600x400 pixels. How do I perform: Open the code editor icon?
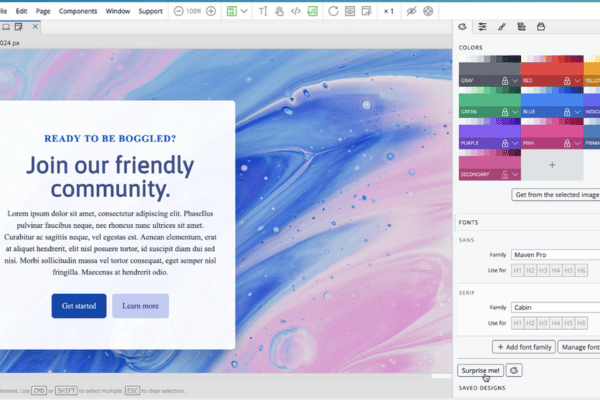click(295, 11)
